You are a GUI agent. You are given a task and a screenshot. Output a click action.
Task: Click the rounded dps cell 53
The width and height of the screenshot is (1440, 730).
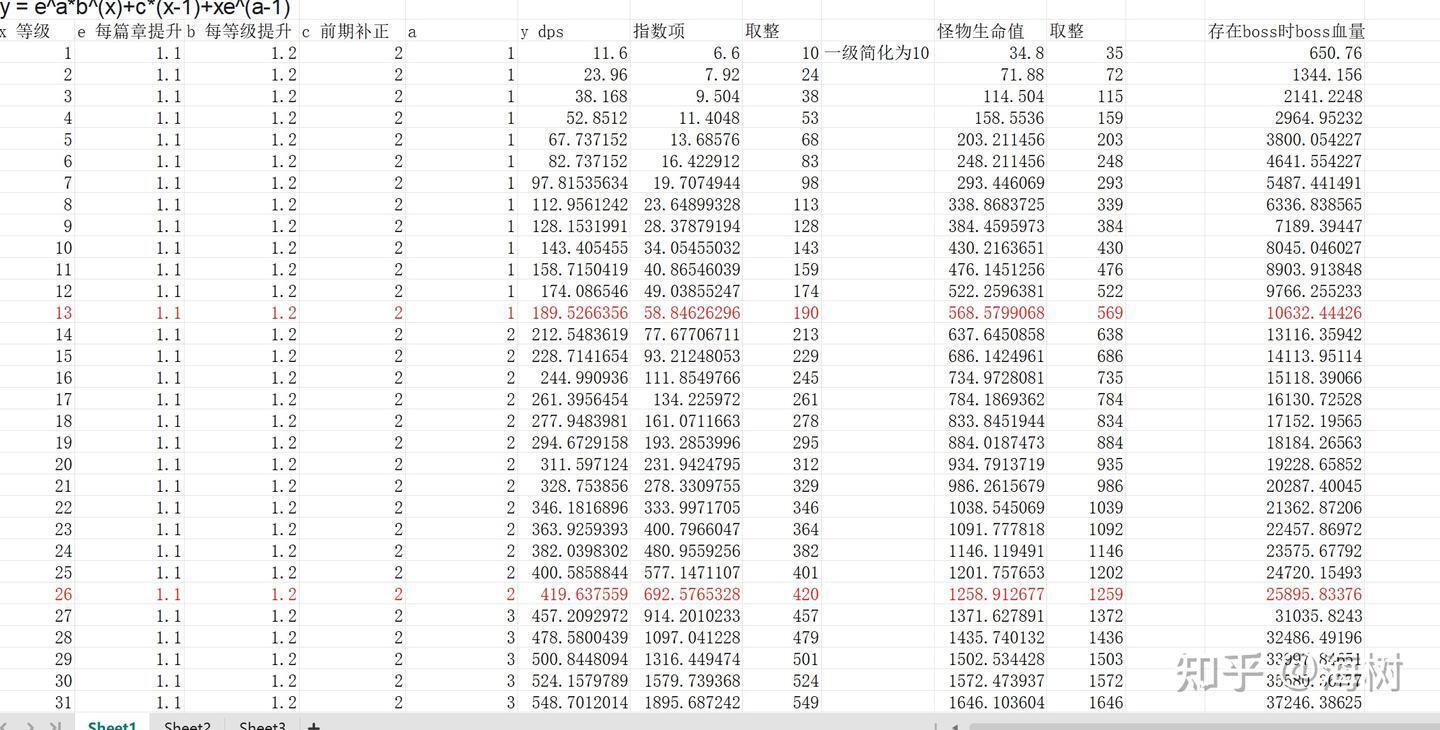point(782,118)
